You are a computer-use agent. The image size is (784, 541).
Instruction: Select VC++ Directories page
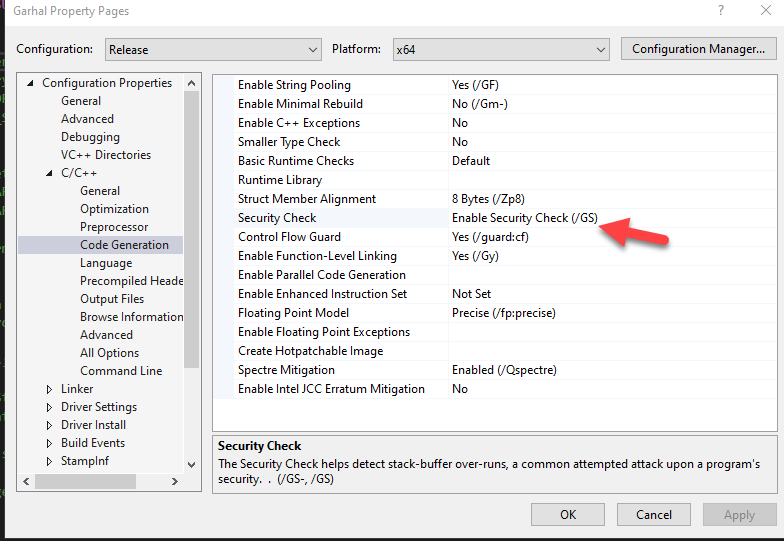pyautogui.click(x=106, y=155)
